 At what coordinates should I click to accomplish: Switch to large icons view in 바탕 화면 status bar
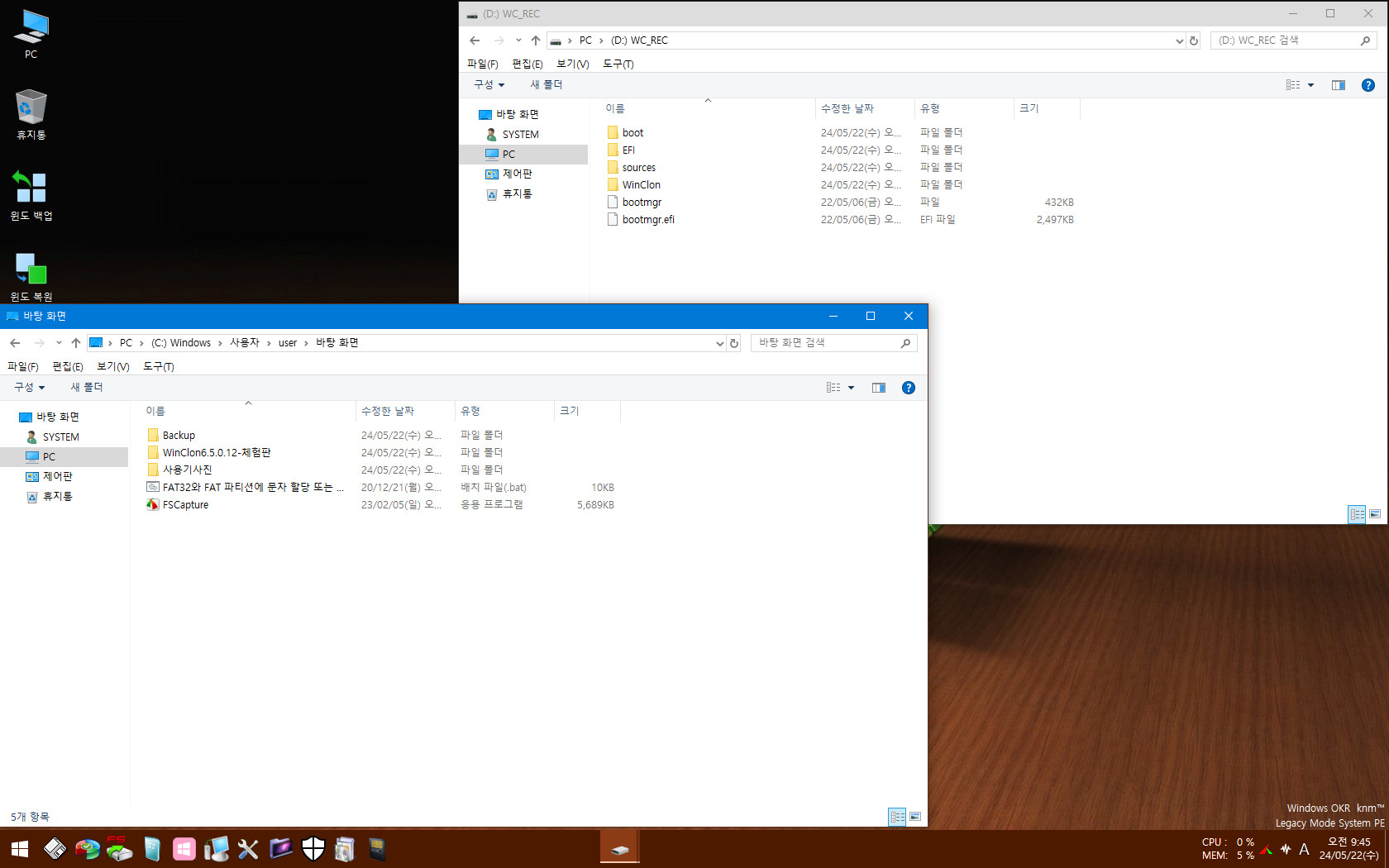915,817
